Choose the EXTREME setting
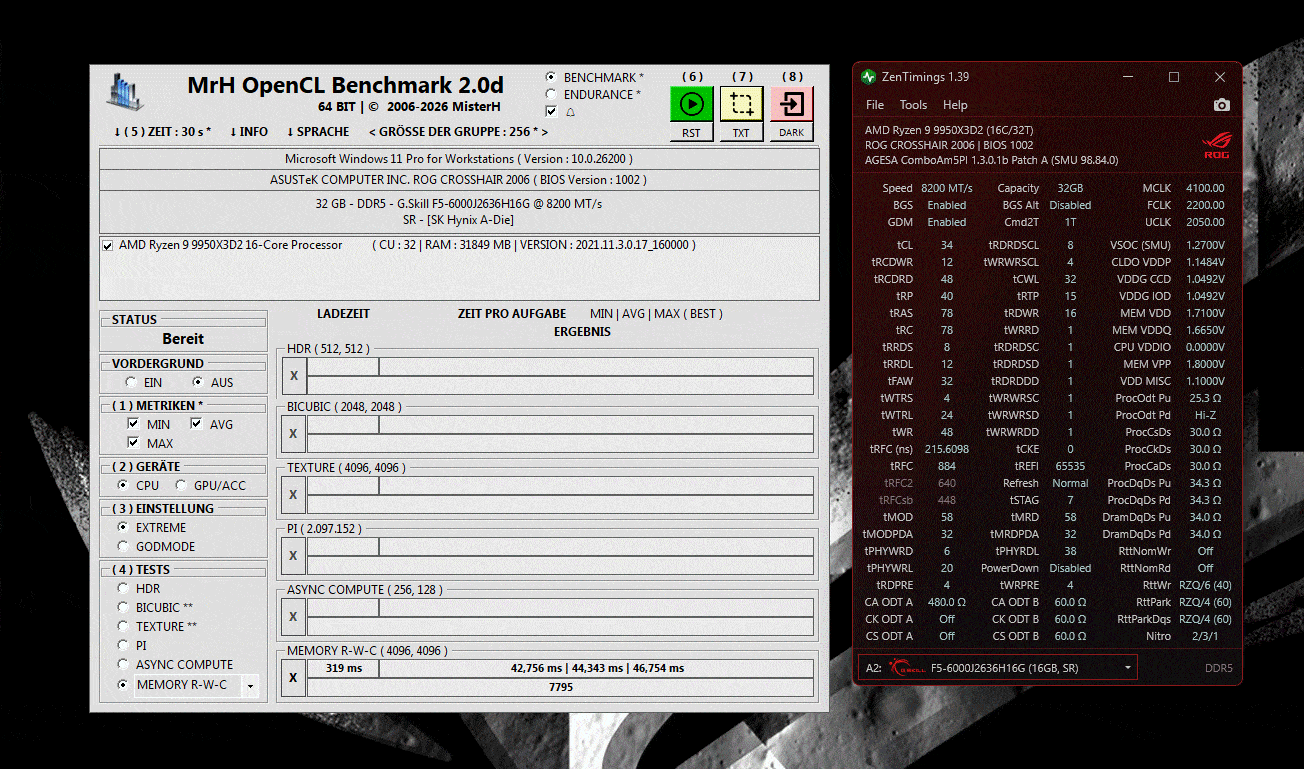The width and height of the screenshot is (1304, 769). tap(123, 527)
